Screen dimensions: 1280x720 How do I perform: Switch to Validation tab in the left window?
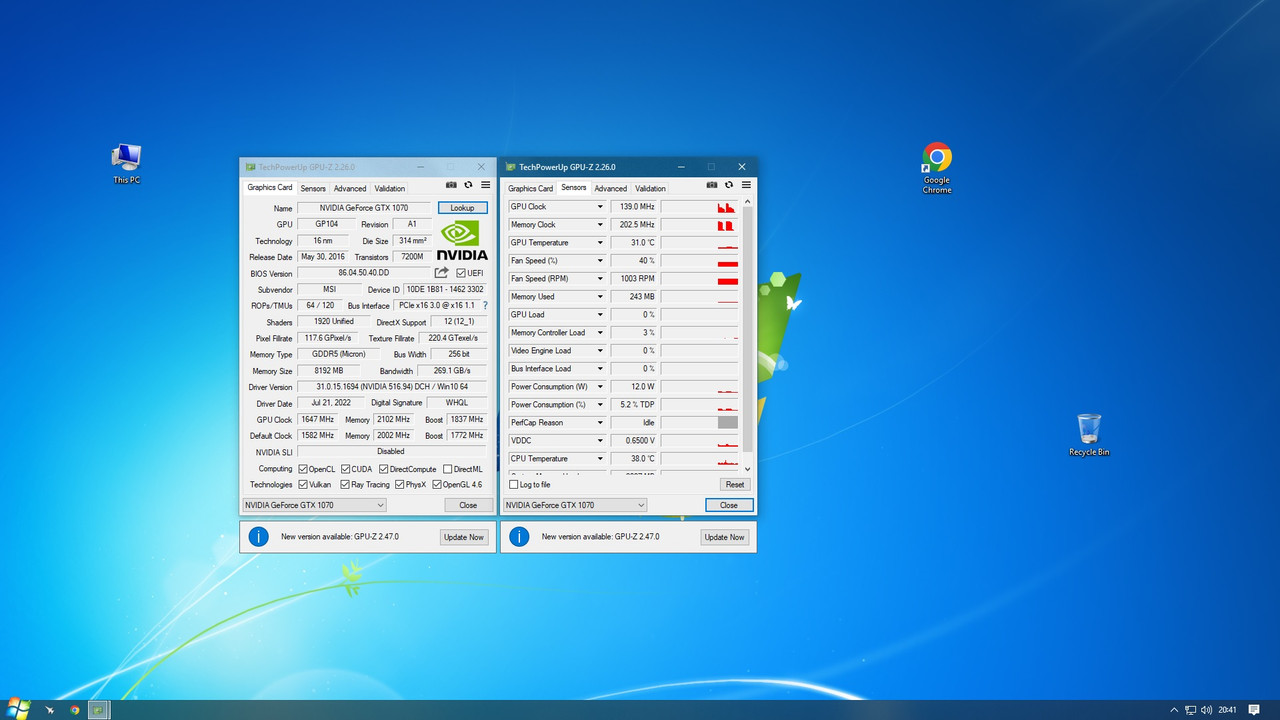click(x=390, y=188)
